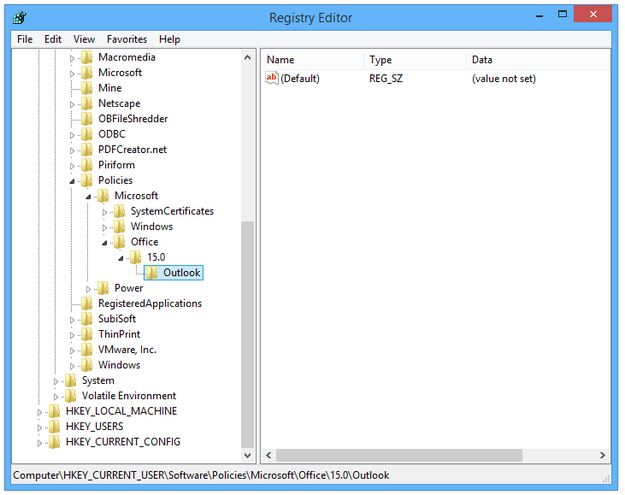Collapse the Policies key
This screenshot has width=625, height=495.
pos(72,181)
